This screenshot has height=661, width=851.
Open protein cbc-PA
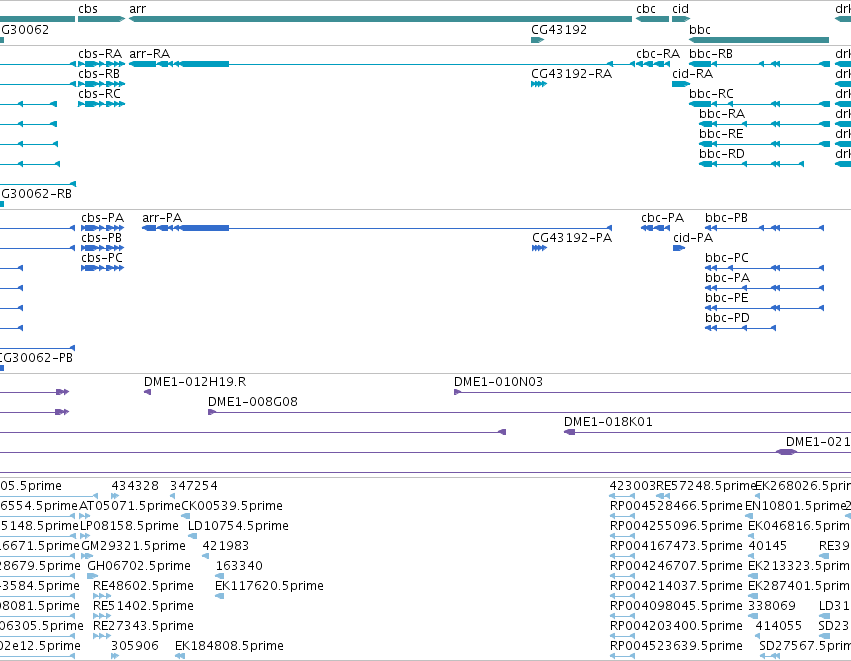(x=663, y=218)
